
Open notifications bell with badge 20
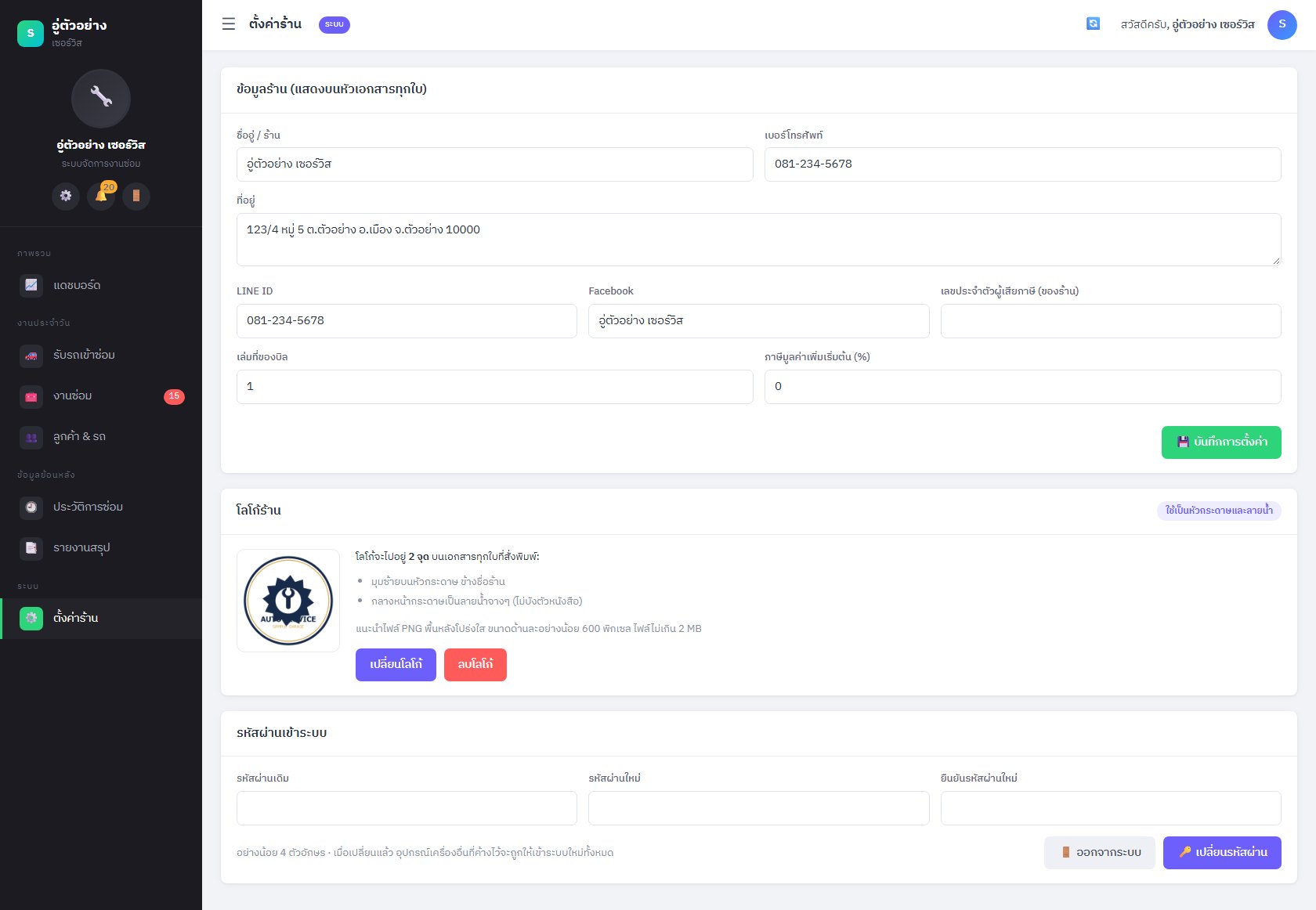point(101,196)
